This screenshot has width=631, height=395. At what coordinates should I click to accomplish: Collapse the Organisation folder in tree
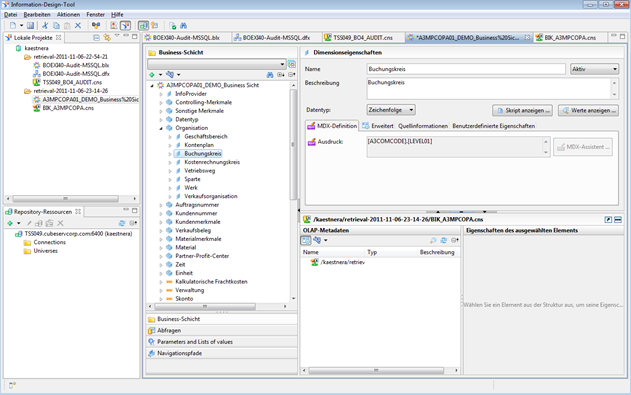pyautogui.click(x=161, y=128)
